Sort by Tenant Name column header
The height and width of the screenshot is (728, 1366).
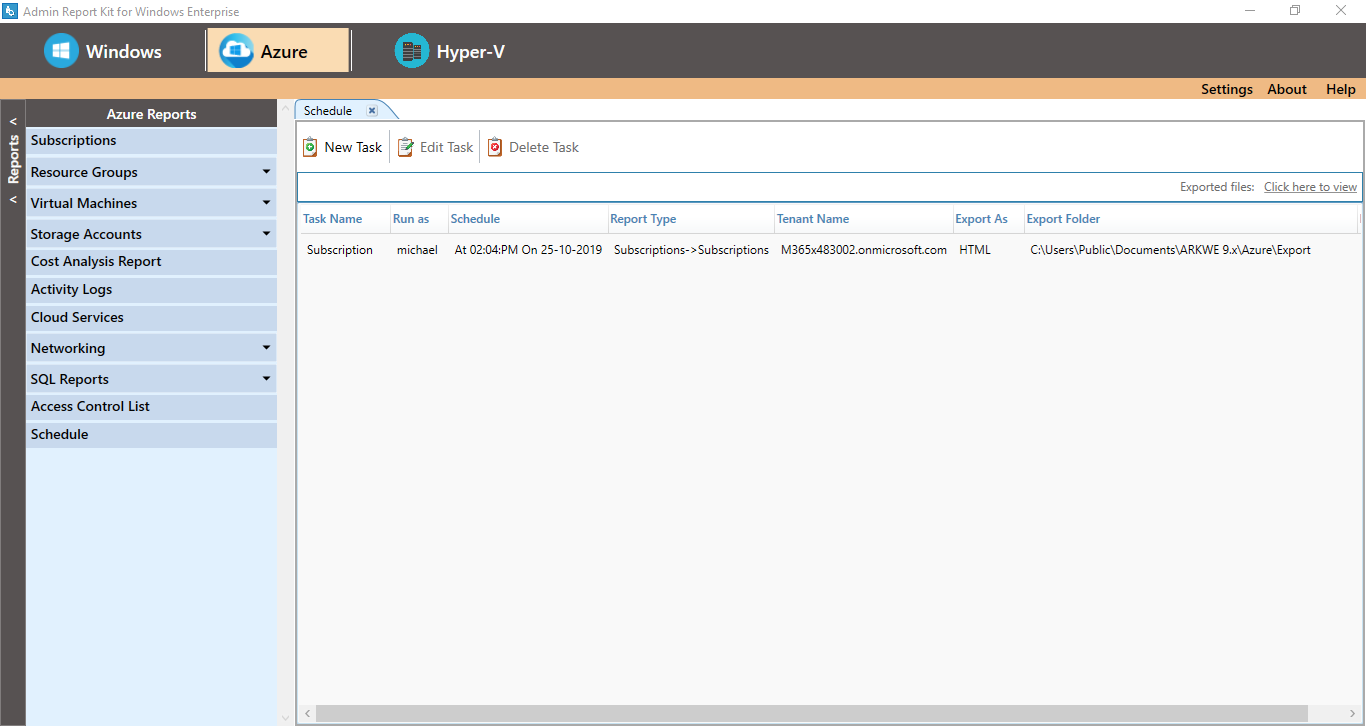pyautogui.click(x=813, y=219)
